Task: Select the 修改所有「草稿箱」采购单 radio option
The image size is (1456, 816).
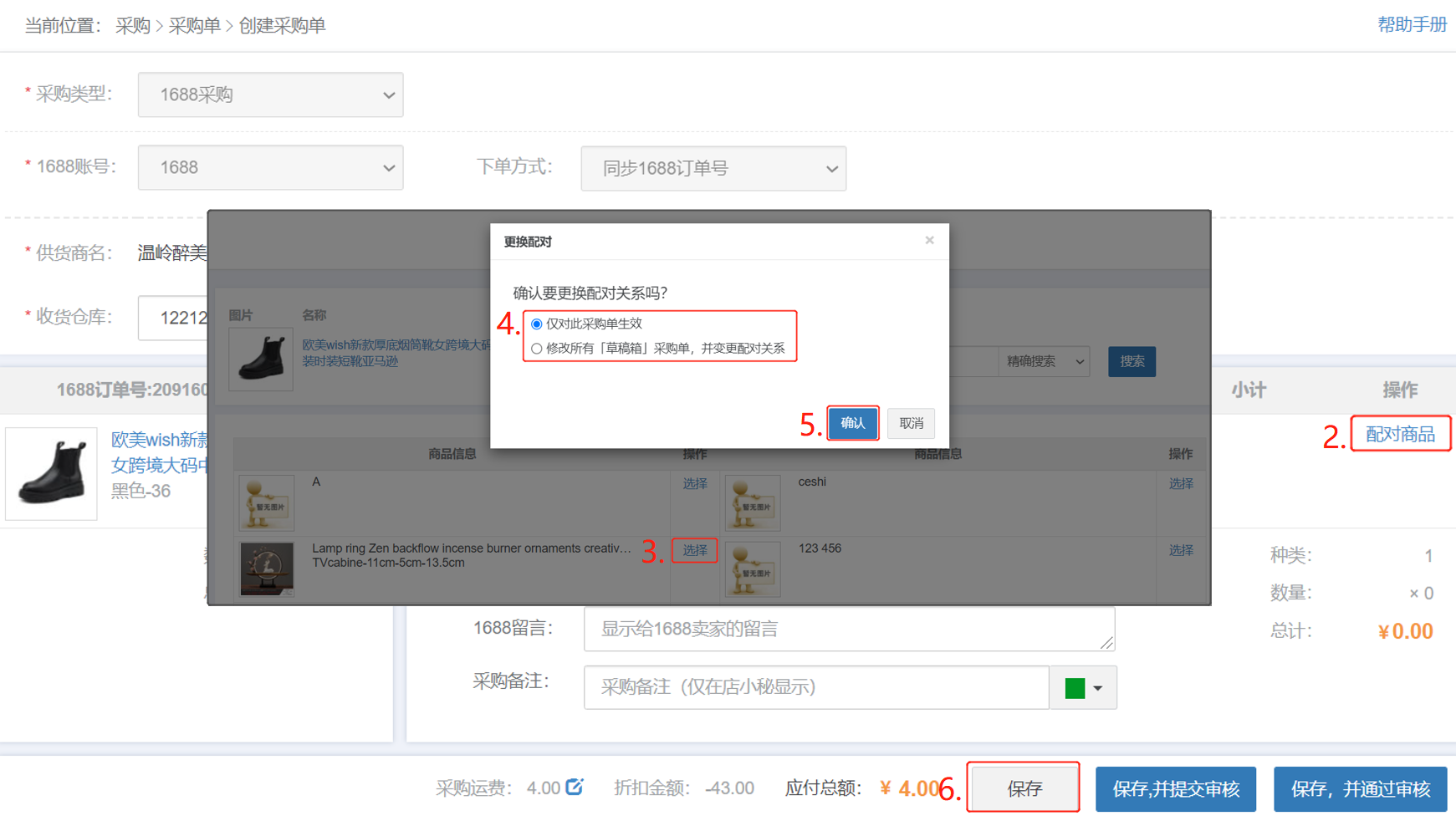Action: coord(537,349)
